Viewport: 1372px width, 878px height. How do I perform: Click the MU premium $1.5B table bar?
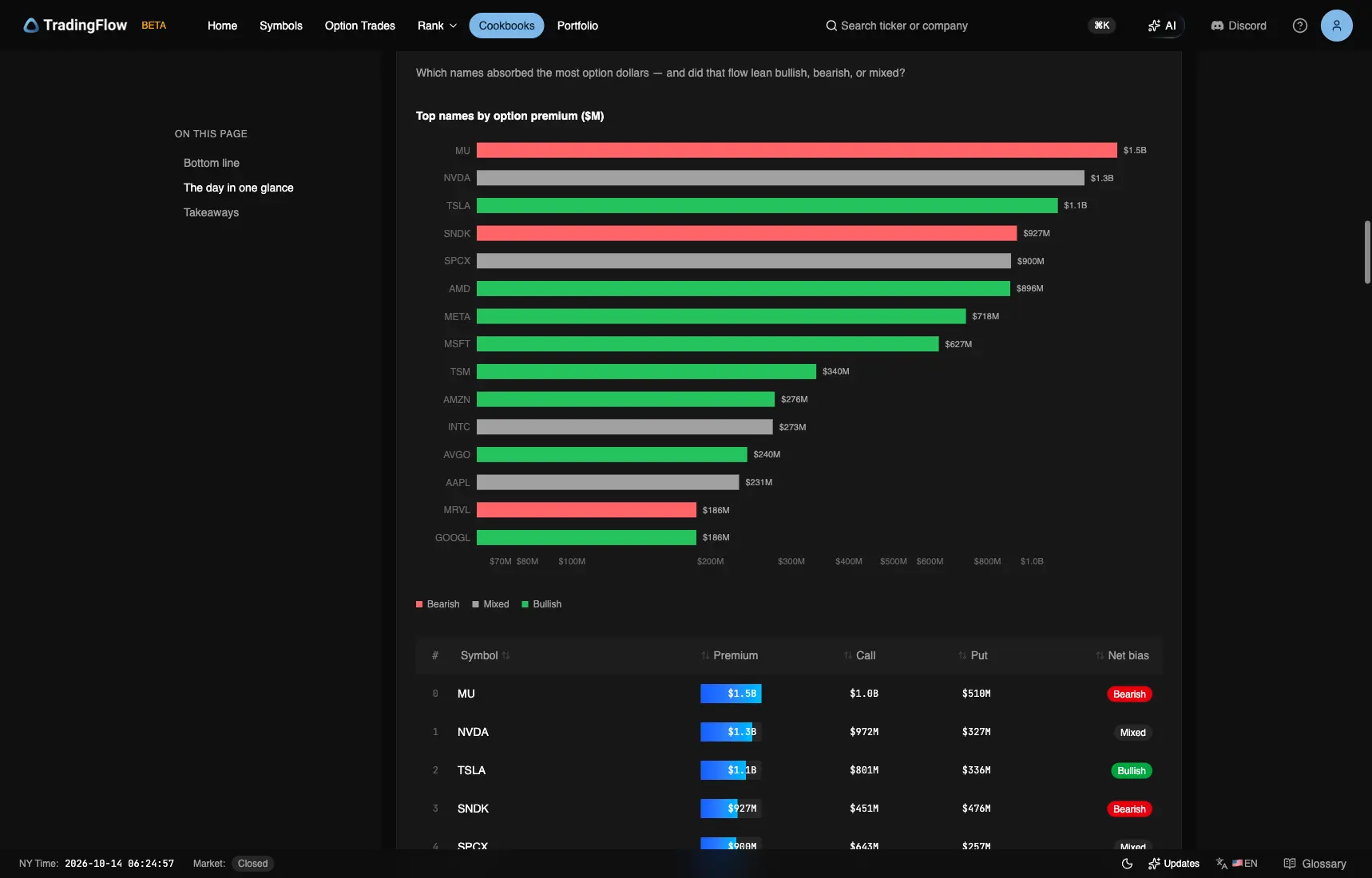[x=731, y=694]
